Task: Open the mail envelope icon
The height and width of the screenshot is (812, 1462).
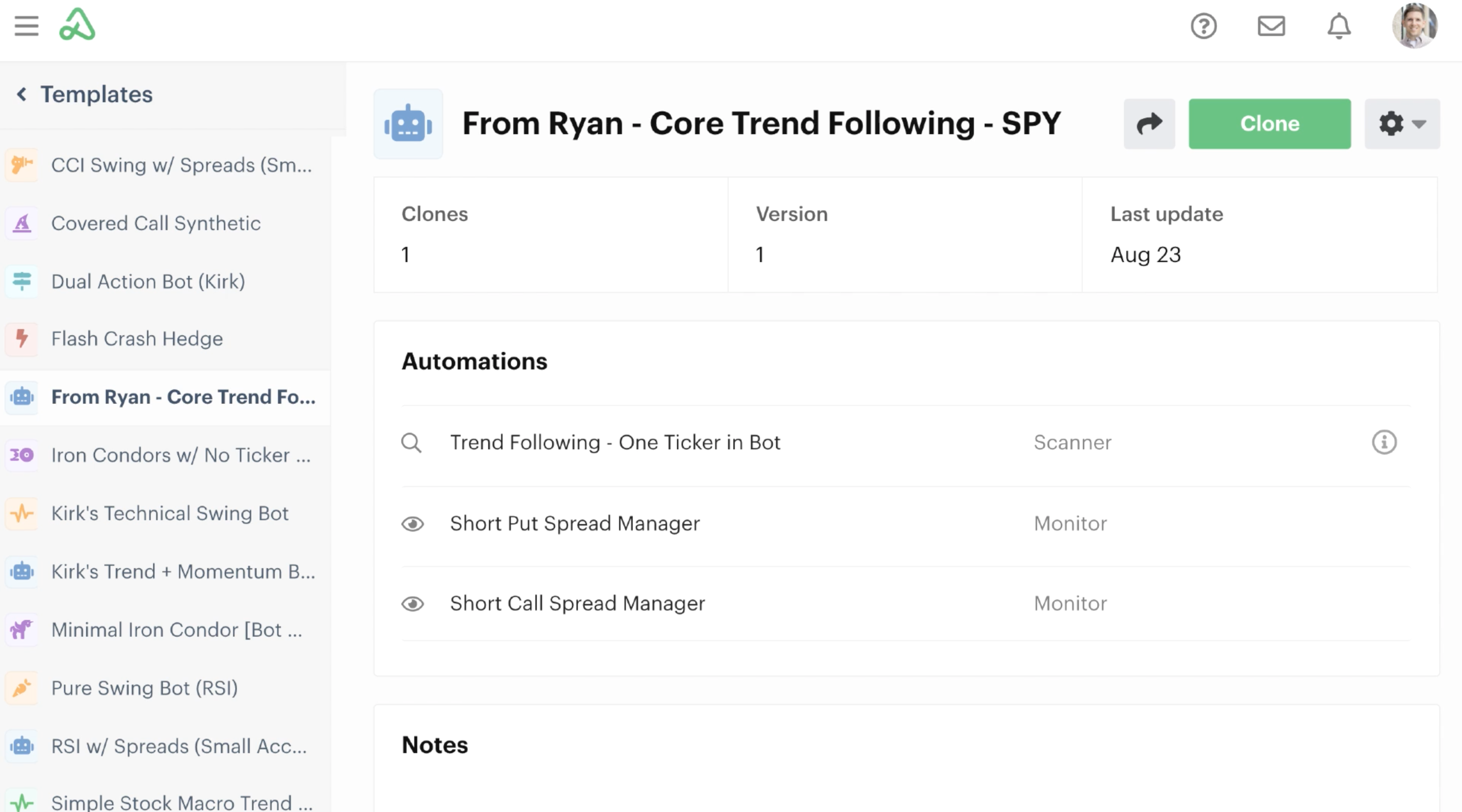Action: [x=1271, y=26]
